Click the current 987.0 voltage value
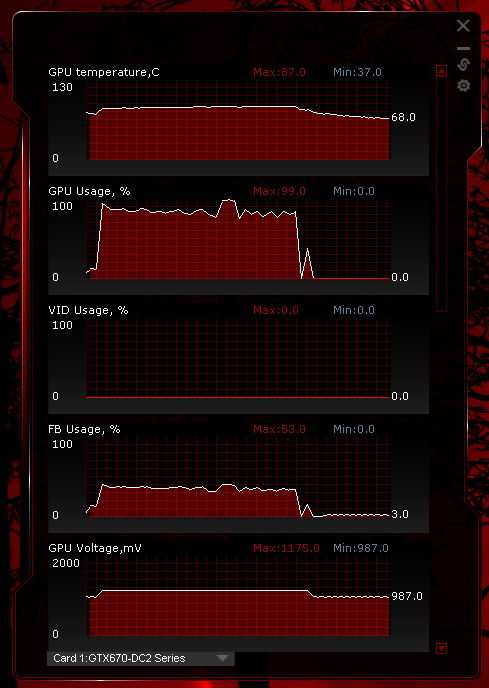Image resolution: width=489 pixels, height=688 pixels. point(406,596)
